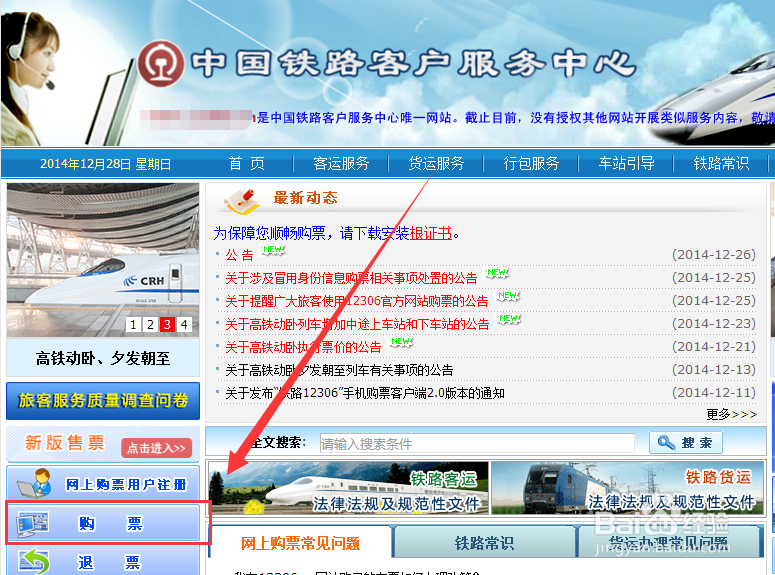Click the date (2014-12-13) in news list
775x575 pixels.
714,369
